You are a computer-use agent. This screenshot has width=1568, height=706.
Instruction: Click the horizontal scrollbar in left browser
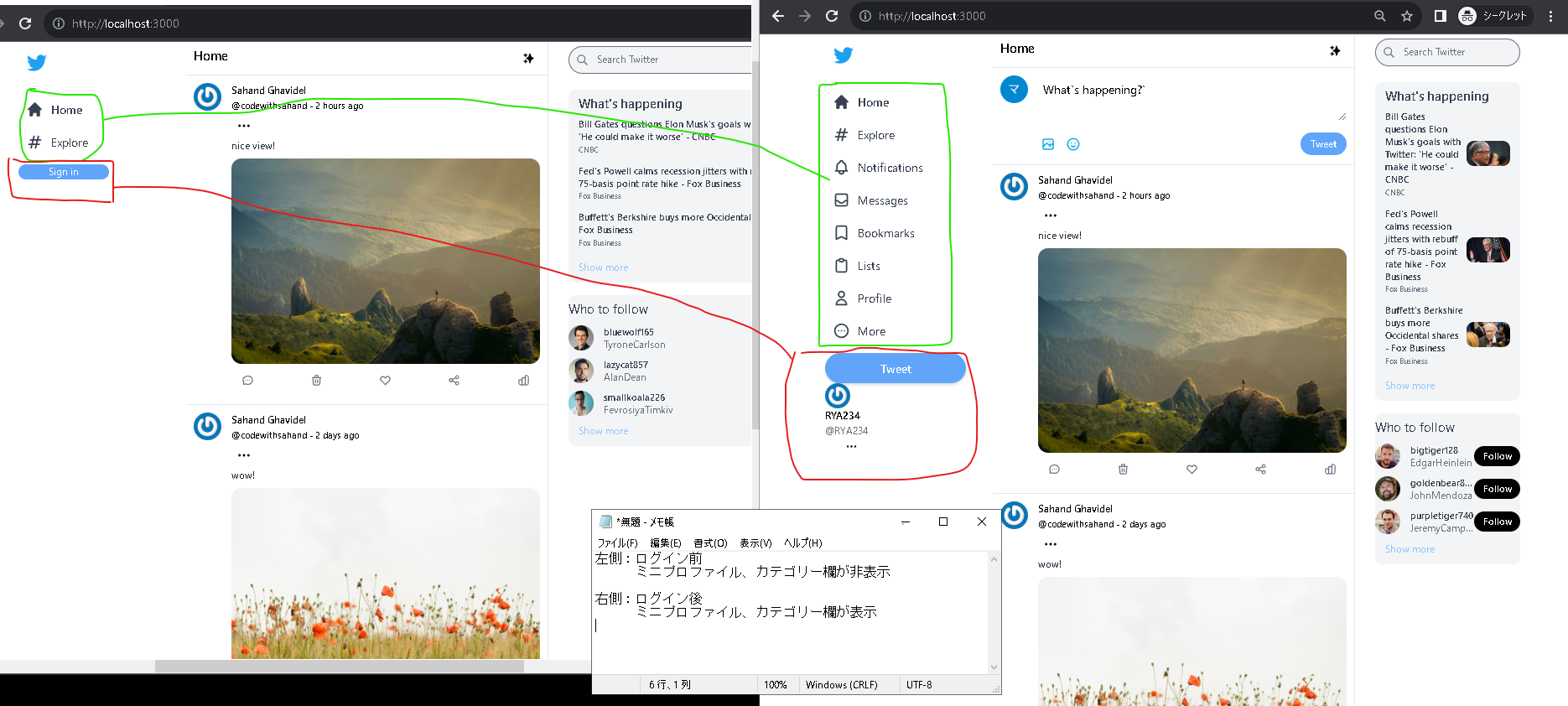pyautogui.click(x=340, y=667)
